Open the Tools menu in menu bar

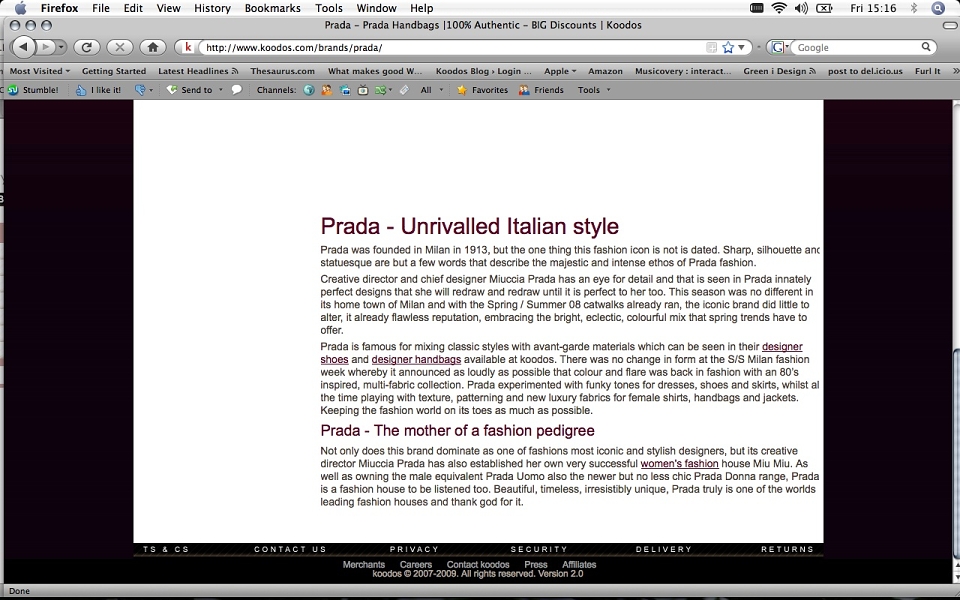click(x=329, y=8)
